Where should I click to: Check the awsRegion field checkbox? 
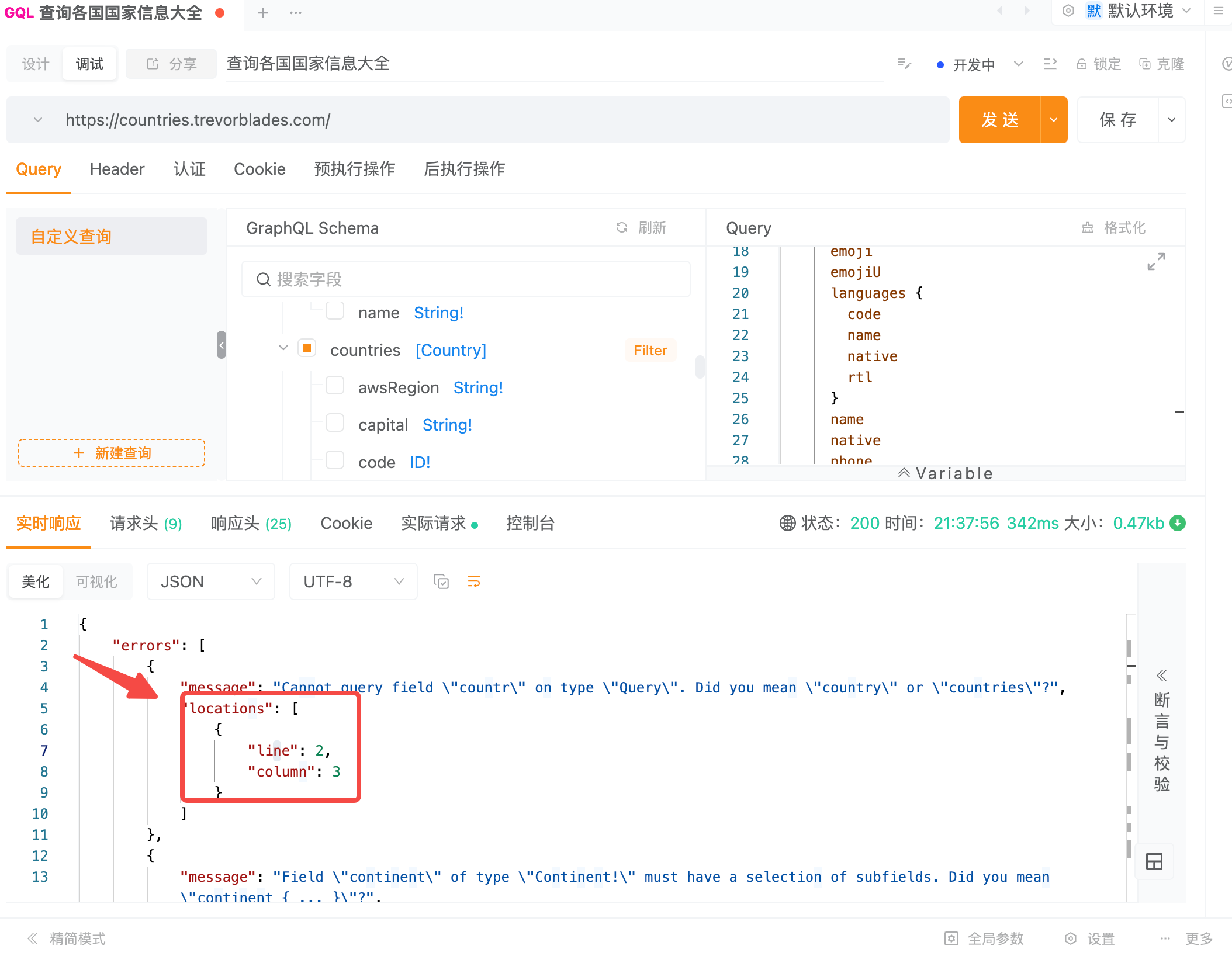[x=335, y=386]
